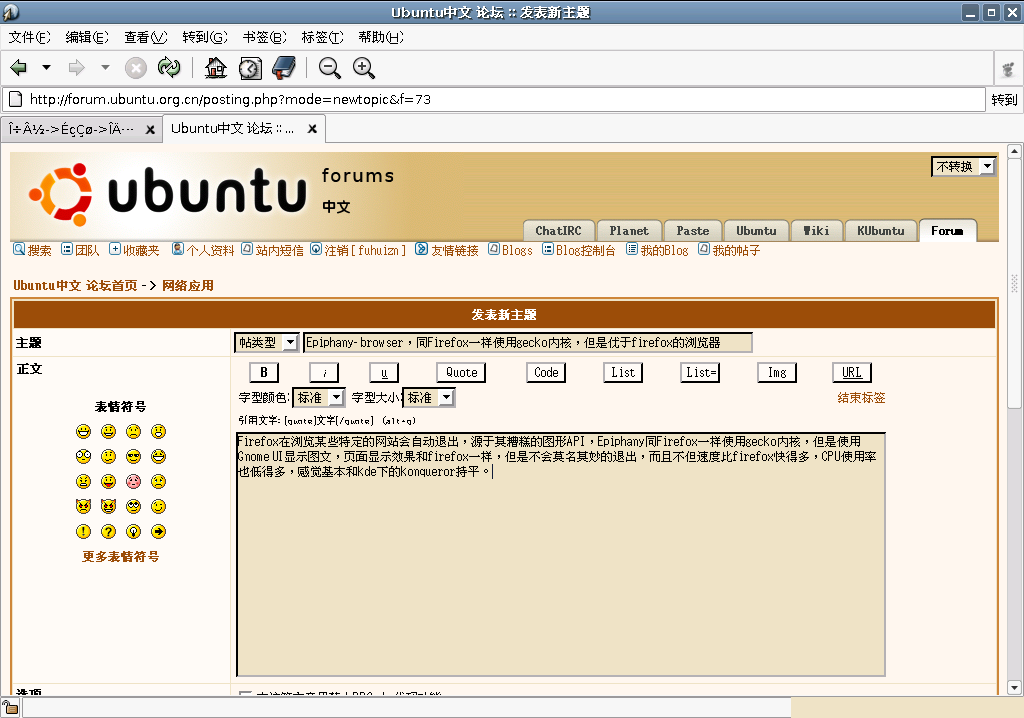Open the 字型大小 font size dropdown
Image resolution: width=1024 pixels, height=718 pixels.
[428, 397]
